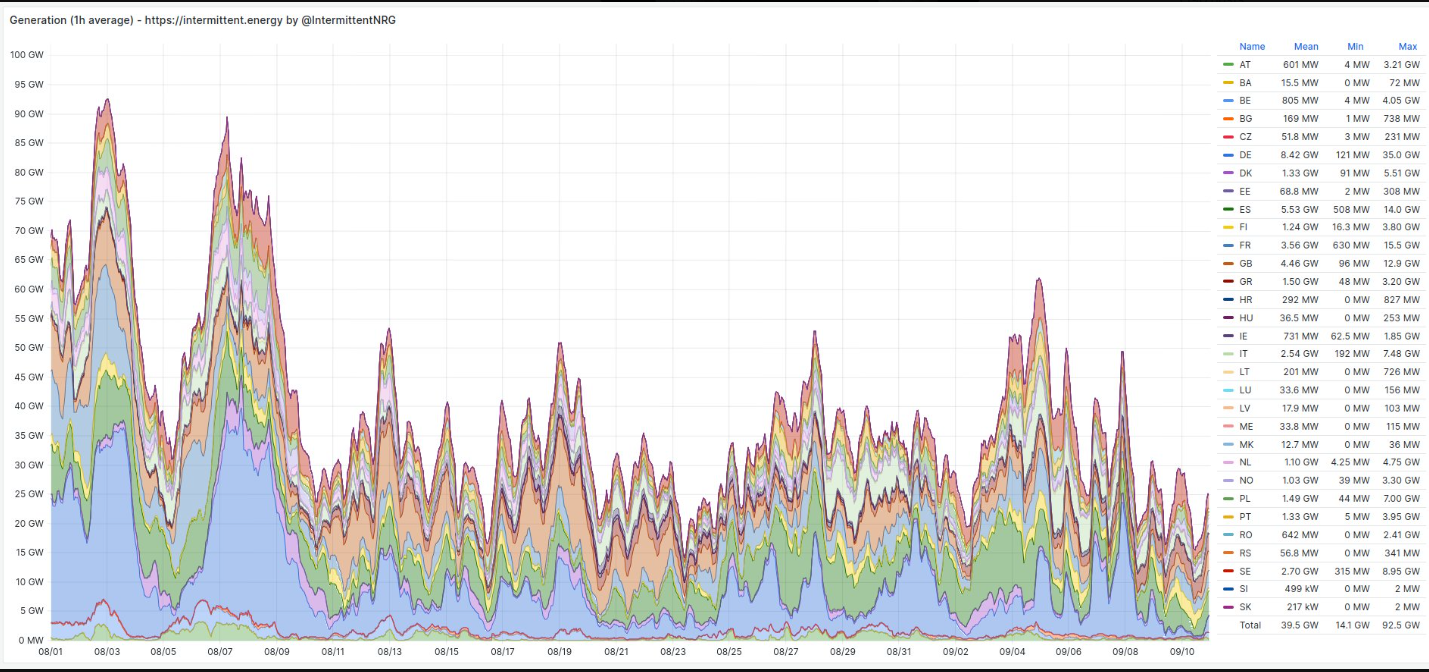Toggle the AT series in legend
Image resolution: width=1429 pixels, height=672 pixels.
pyautogui.click(x=1244, y=64)
